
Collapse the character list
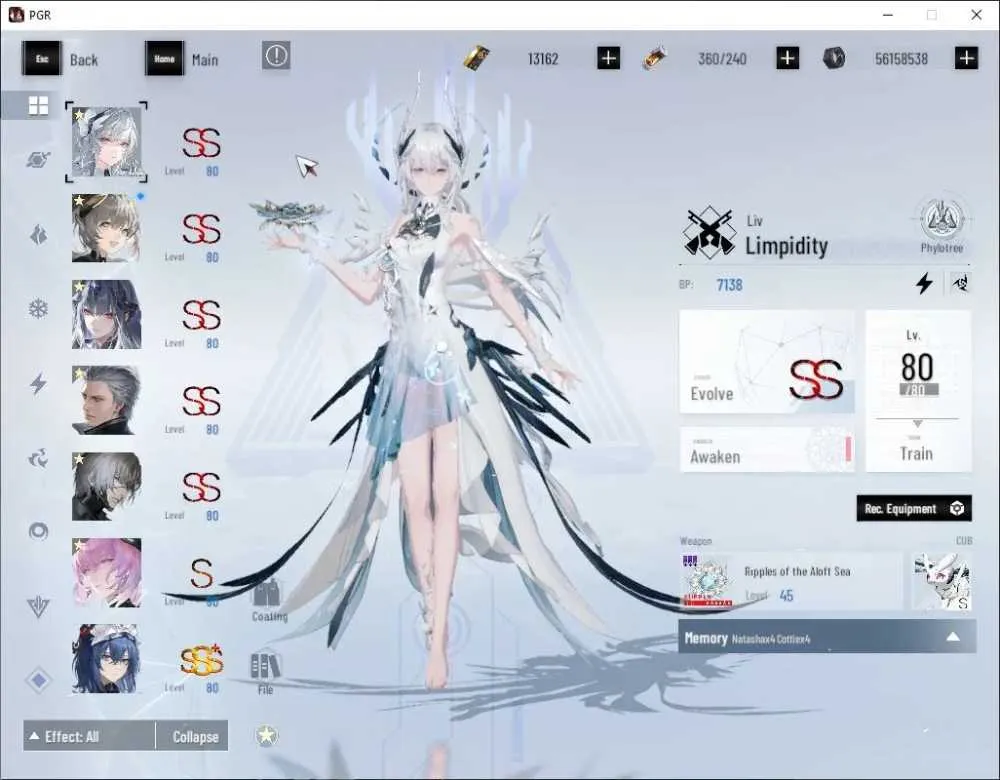(x=195, y=737)
